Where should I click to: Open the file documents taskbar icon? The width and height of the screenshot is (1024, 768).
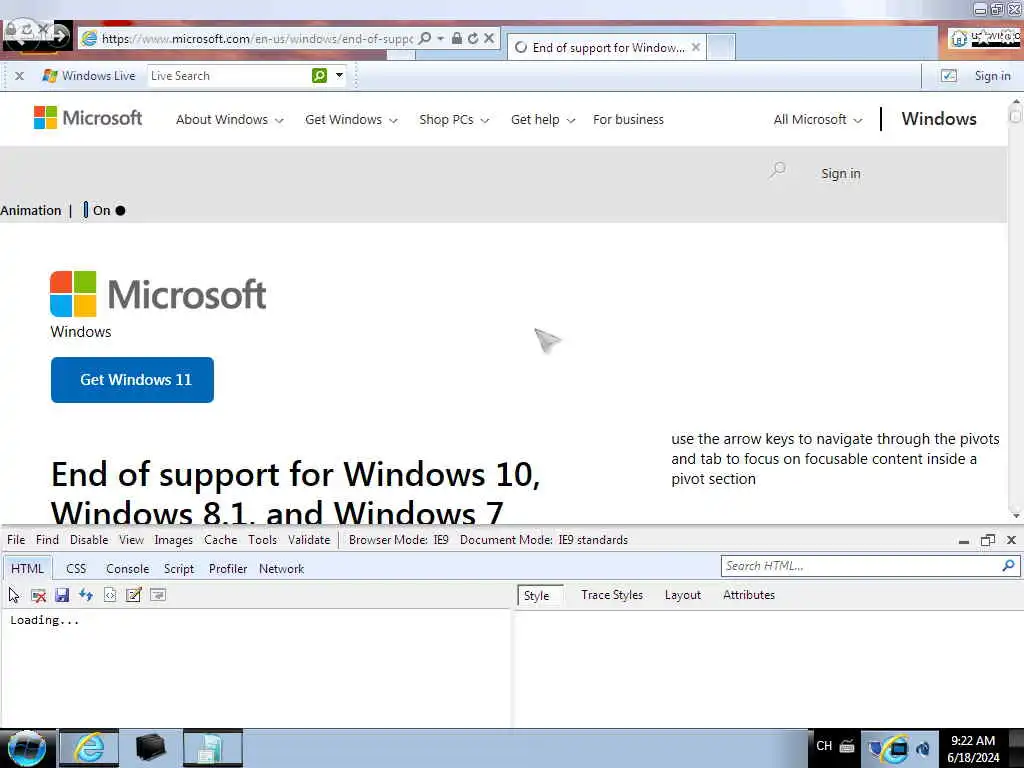(213, 748)
